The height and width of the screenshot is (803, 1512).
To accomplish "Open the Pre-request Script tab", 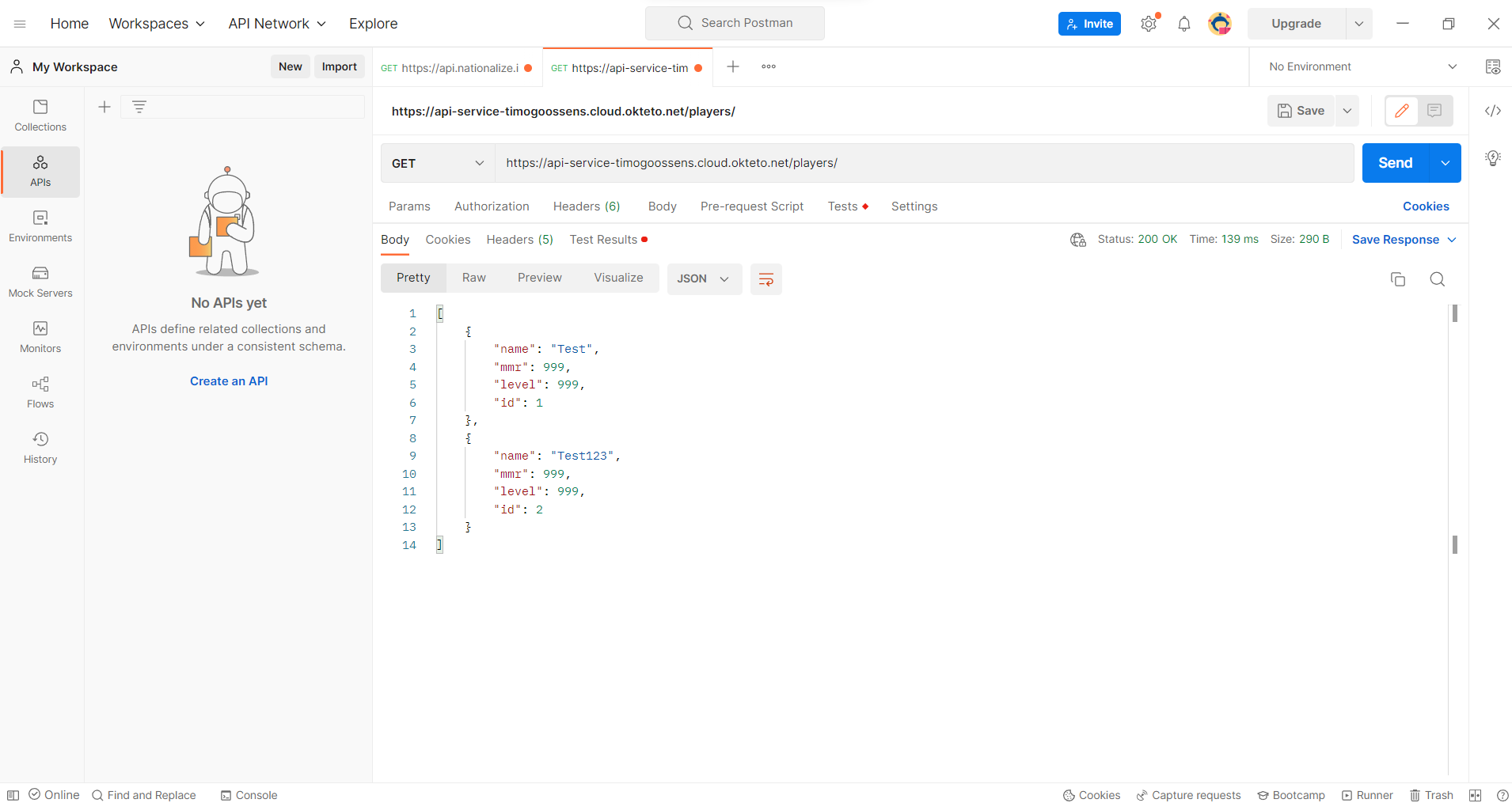I will pos(752,206).
